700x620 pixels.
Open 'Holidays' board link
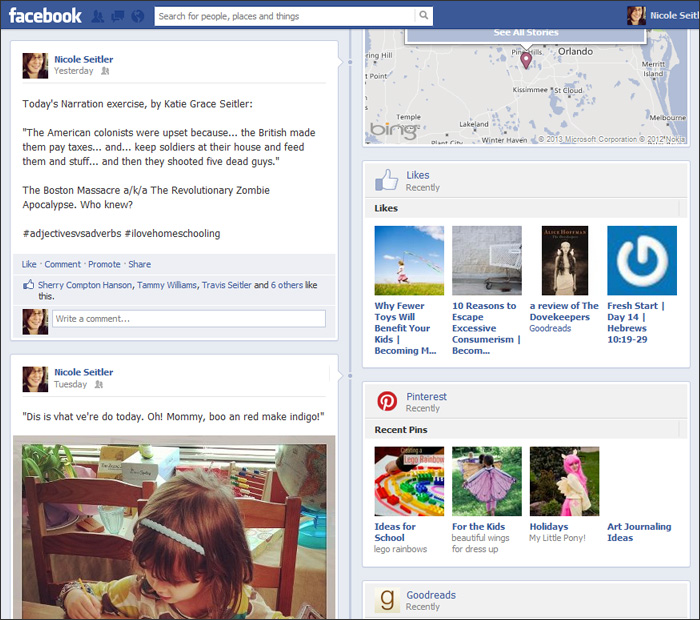[549, 527]
